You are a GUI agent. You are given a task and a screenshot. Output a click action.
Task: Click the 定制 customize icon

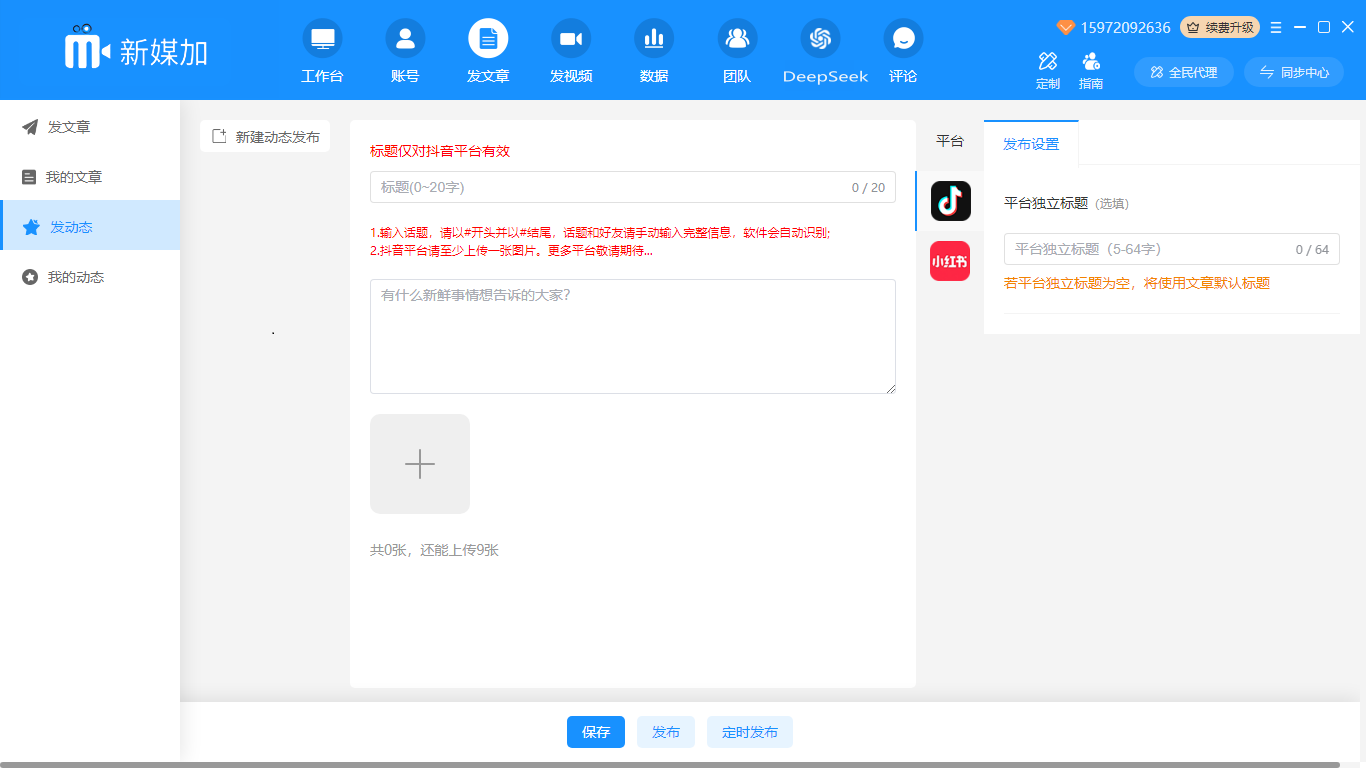coord(1048,62)
